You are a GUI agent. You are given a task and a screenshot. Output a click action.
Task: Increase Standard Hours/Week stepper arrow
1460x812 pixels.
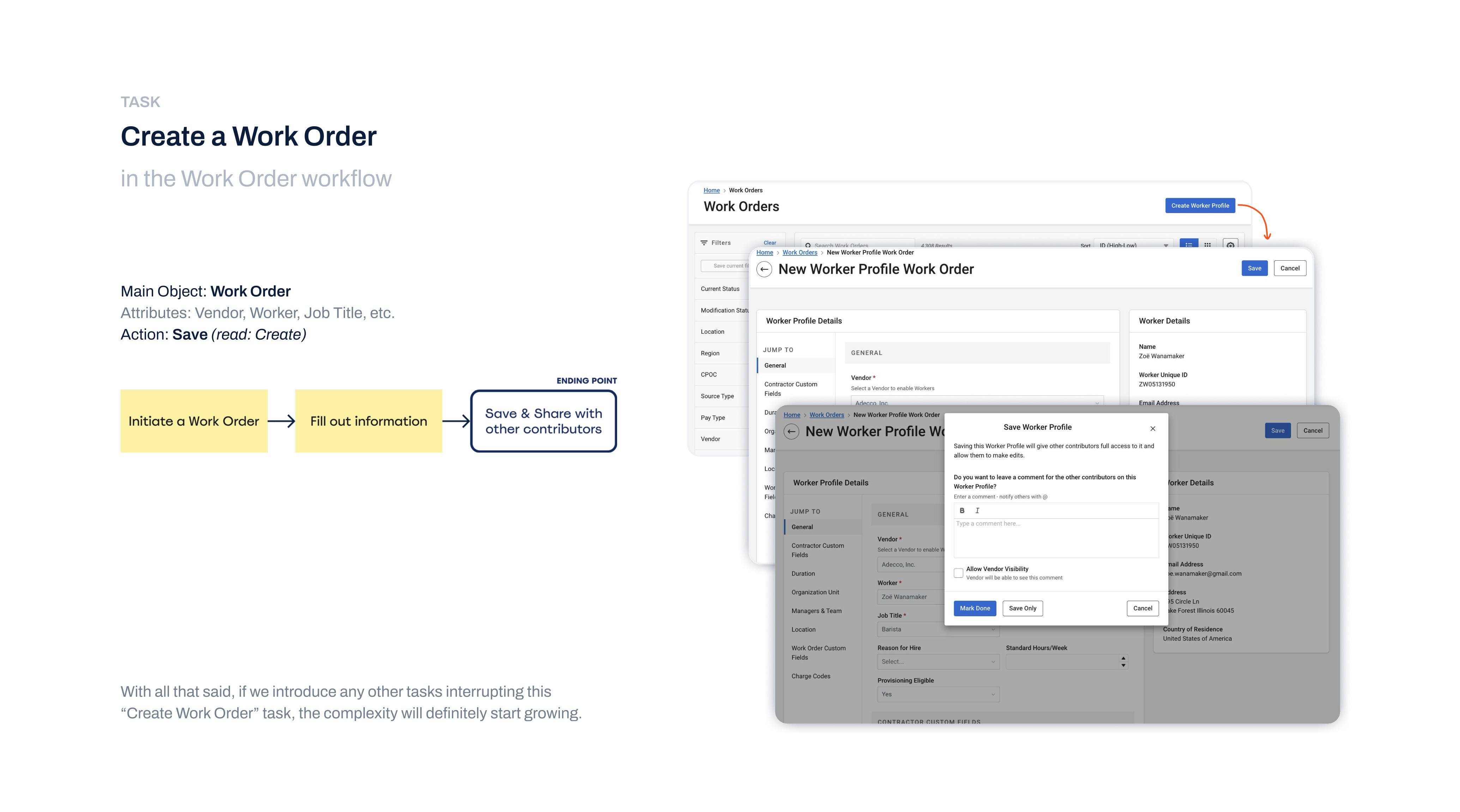pos(1123,658)
